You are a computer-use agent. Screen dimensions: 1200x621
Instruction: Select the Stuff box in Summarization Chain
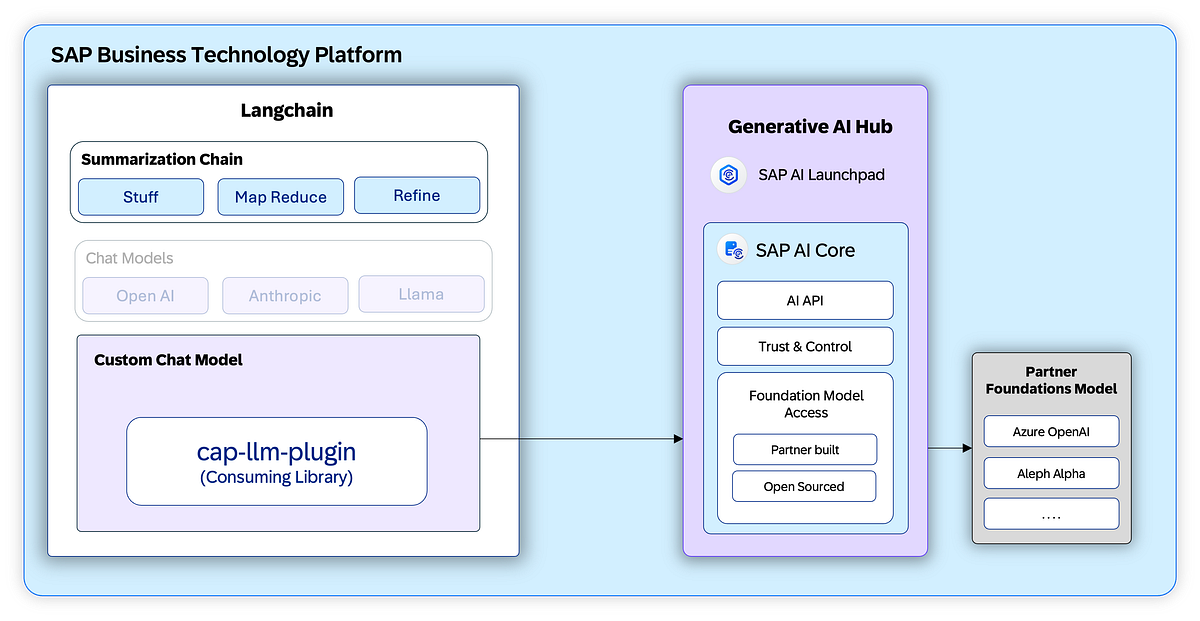tap(141, 197)
